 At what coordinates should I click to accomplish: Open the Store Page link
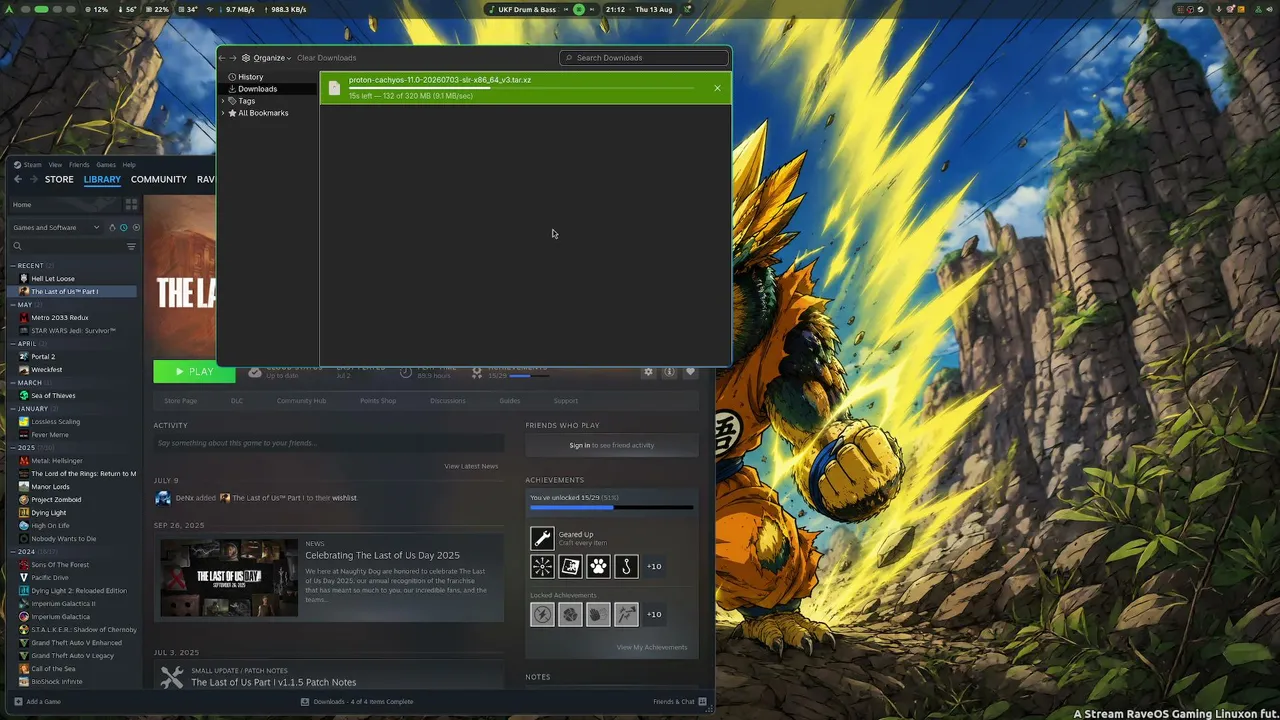pos(180,401)
